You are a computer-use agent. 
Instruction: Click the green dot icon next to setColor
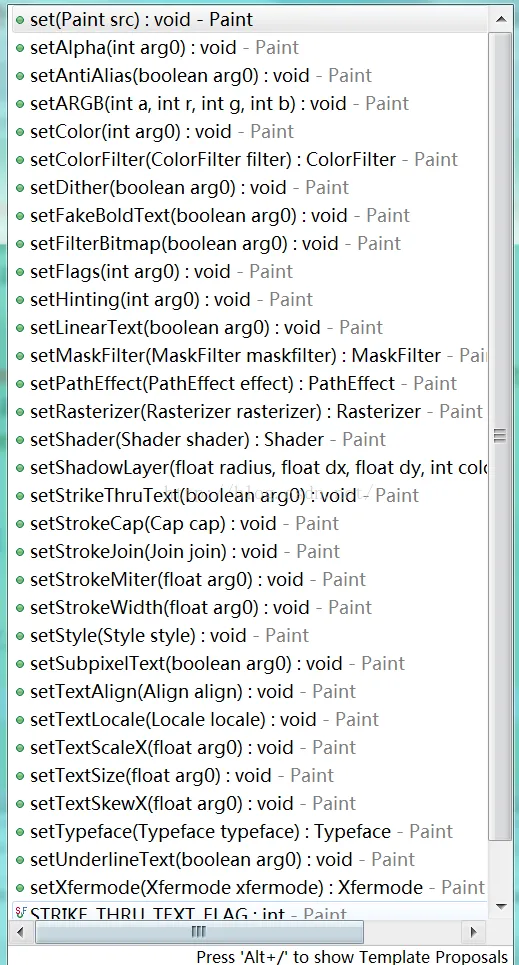[20, 132]
